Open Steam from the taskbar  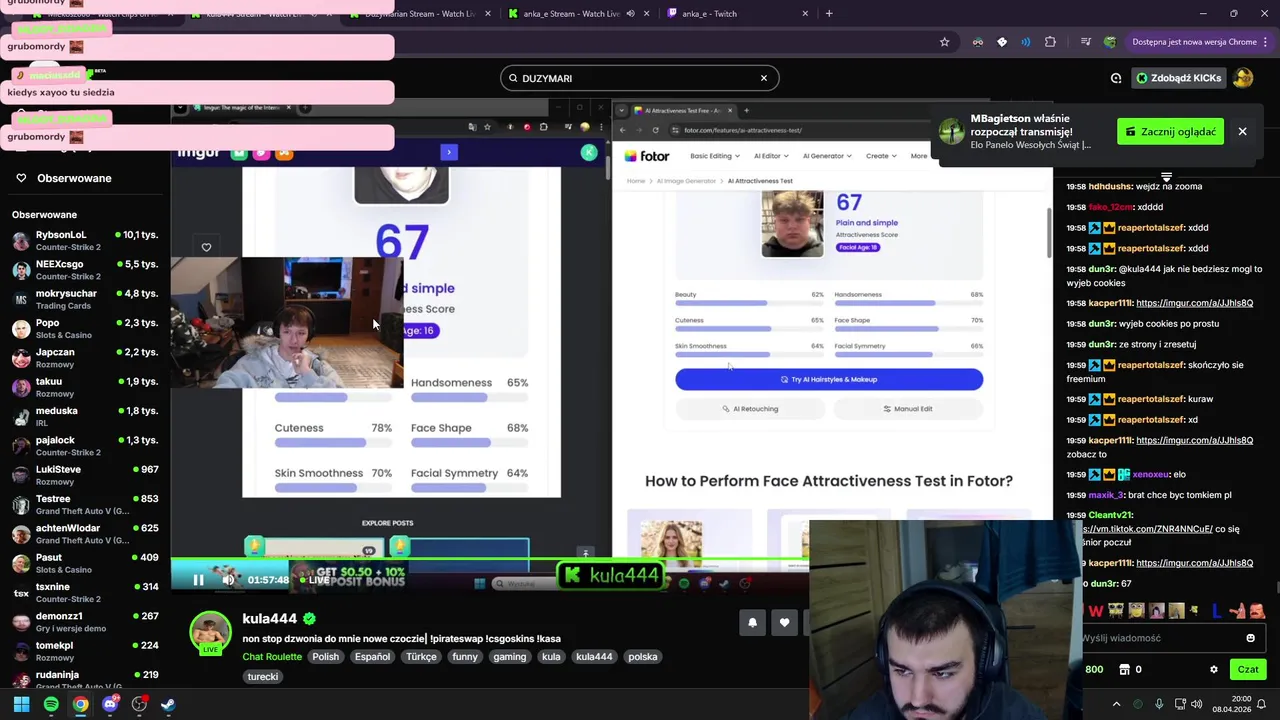tap(168, 704)
